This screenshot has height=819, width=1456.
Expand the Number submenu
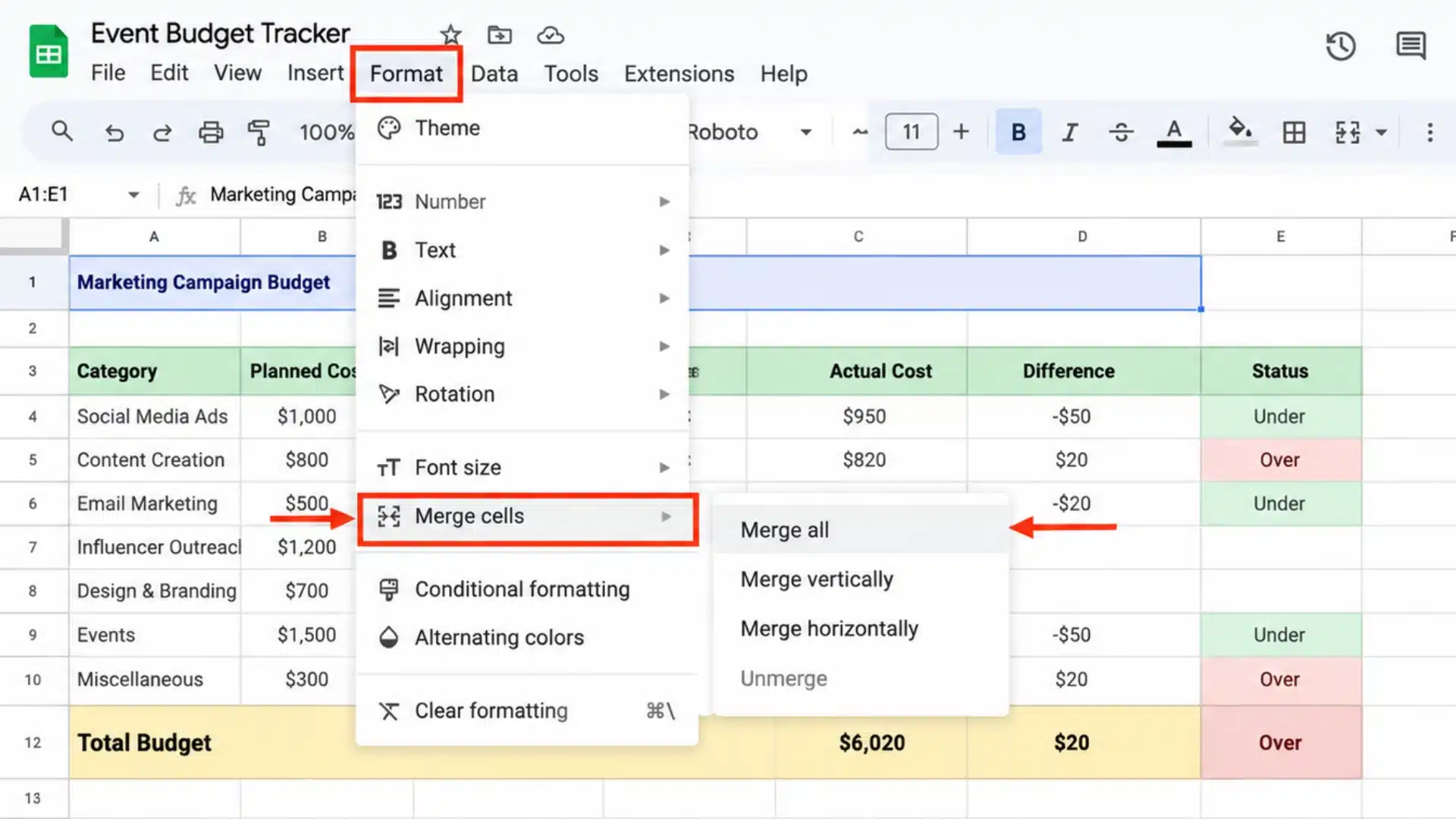point(522,202)
